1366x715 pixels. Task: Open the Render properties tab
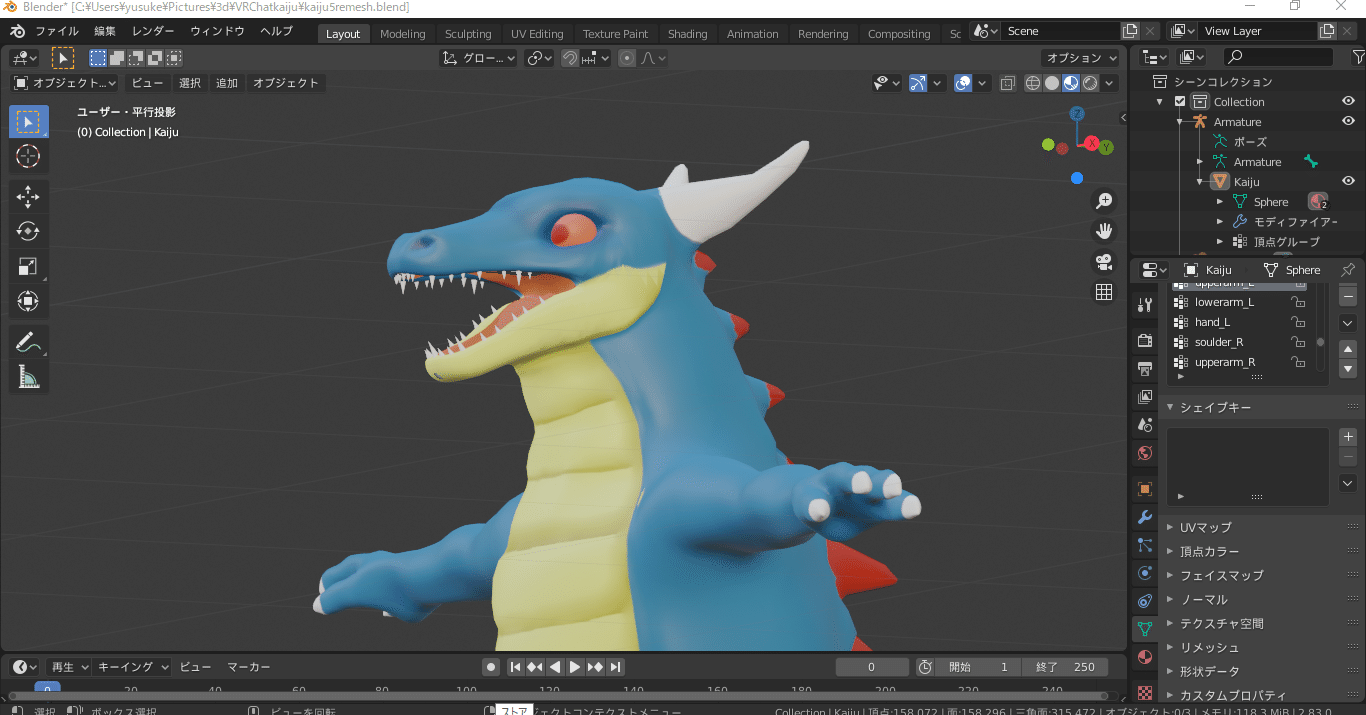tap(1143, 340)
